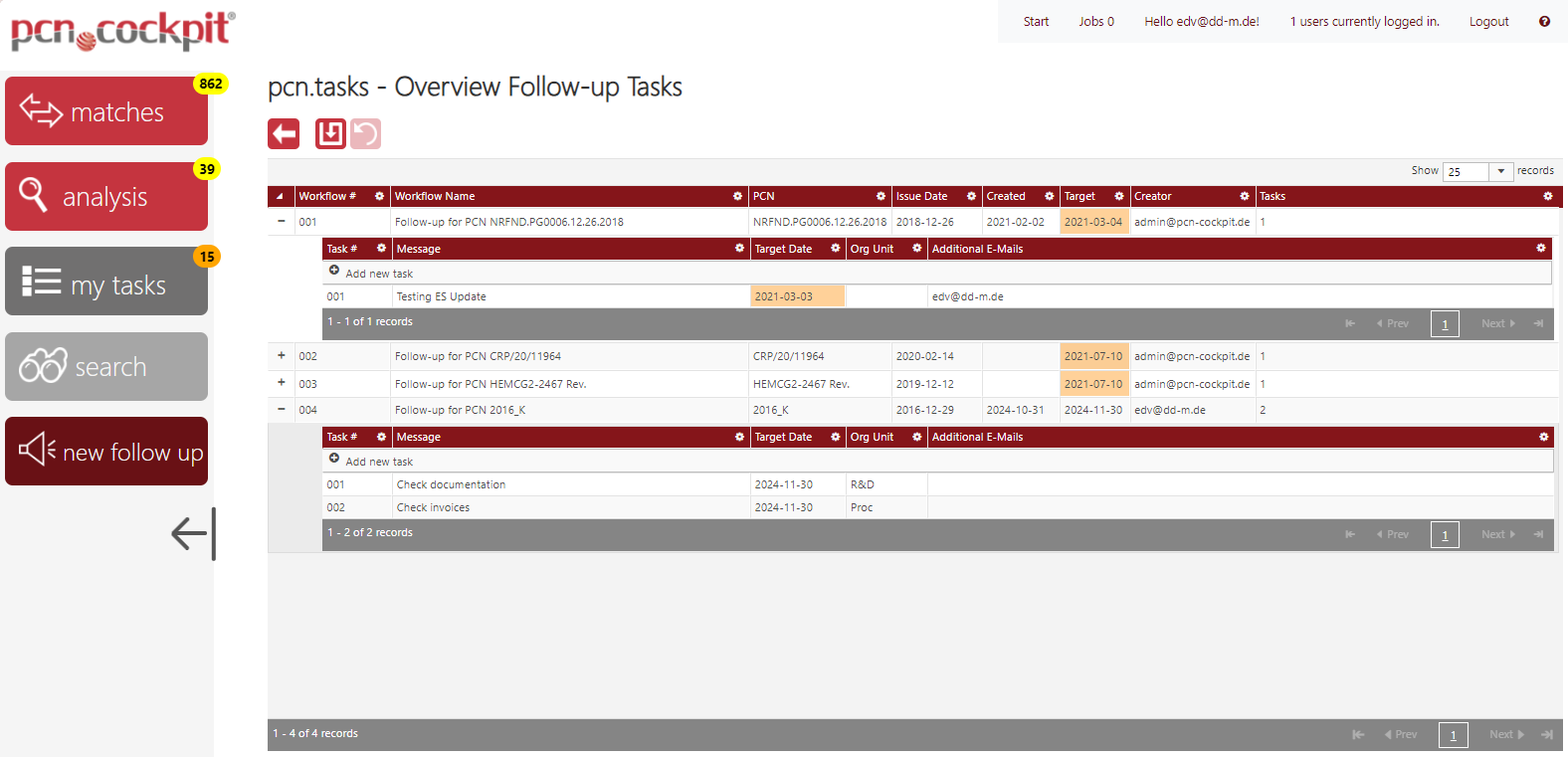1568x757 pixels.
Task: Open Issue Date column settings gear
Action: 971,196
